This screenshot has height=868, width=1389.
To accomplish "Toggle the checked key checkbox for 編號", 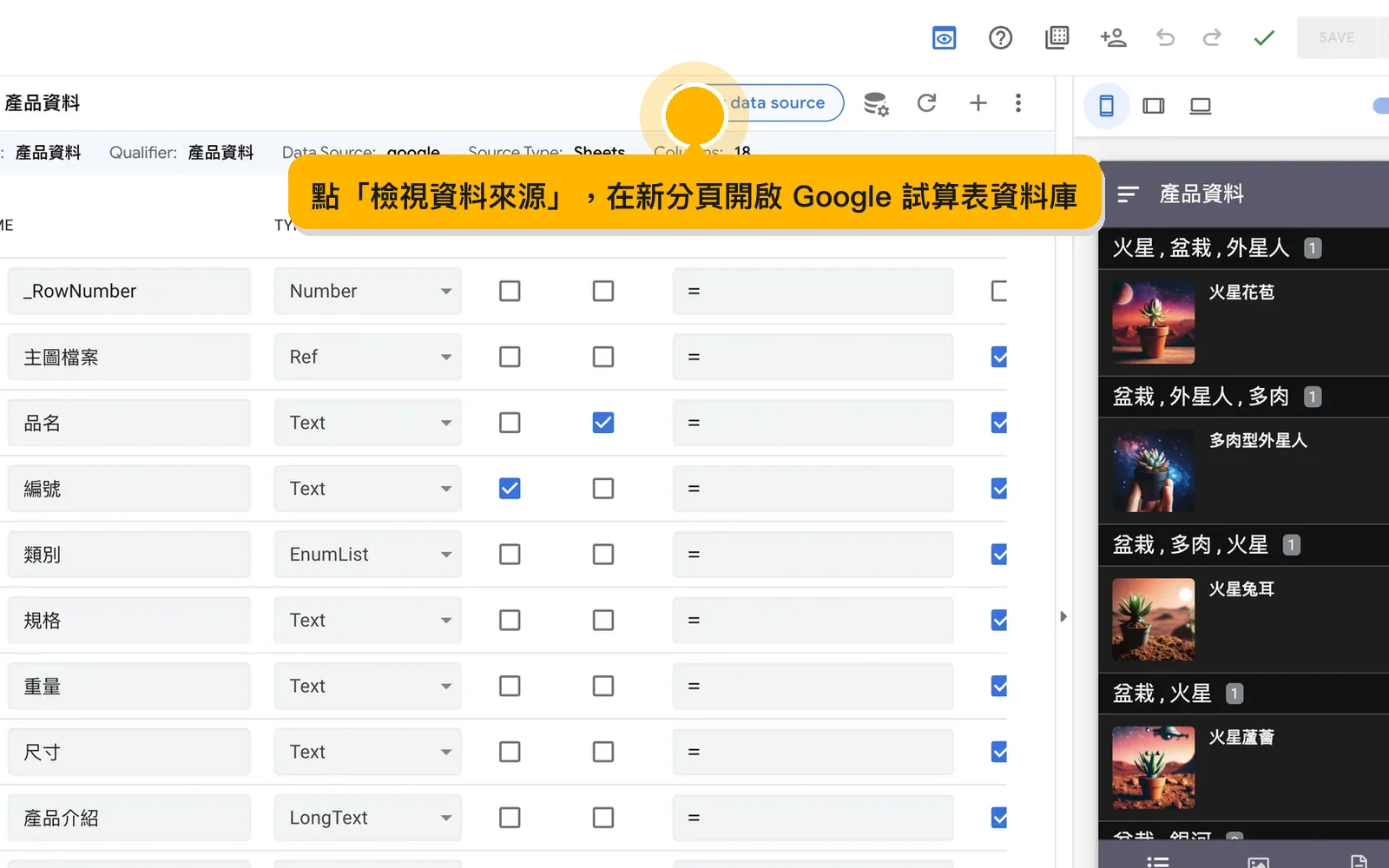I will (x=510, y=489).
